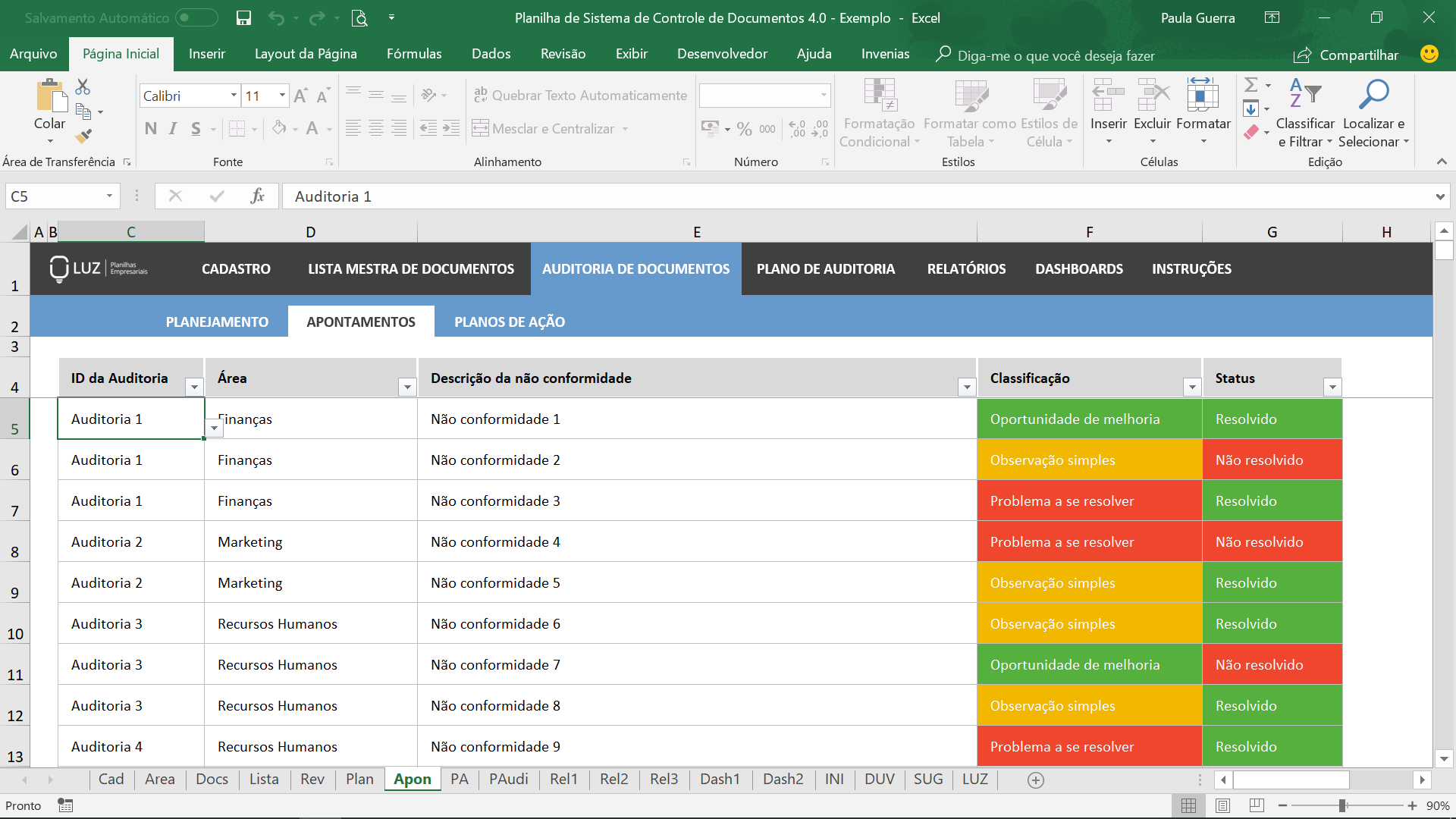Click the Cut scissors icon
1456x819 pixels.
click(x=83, y=86)
